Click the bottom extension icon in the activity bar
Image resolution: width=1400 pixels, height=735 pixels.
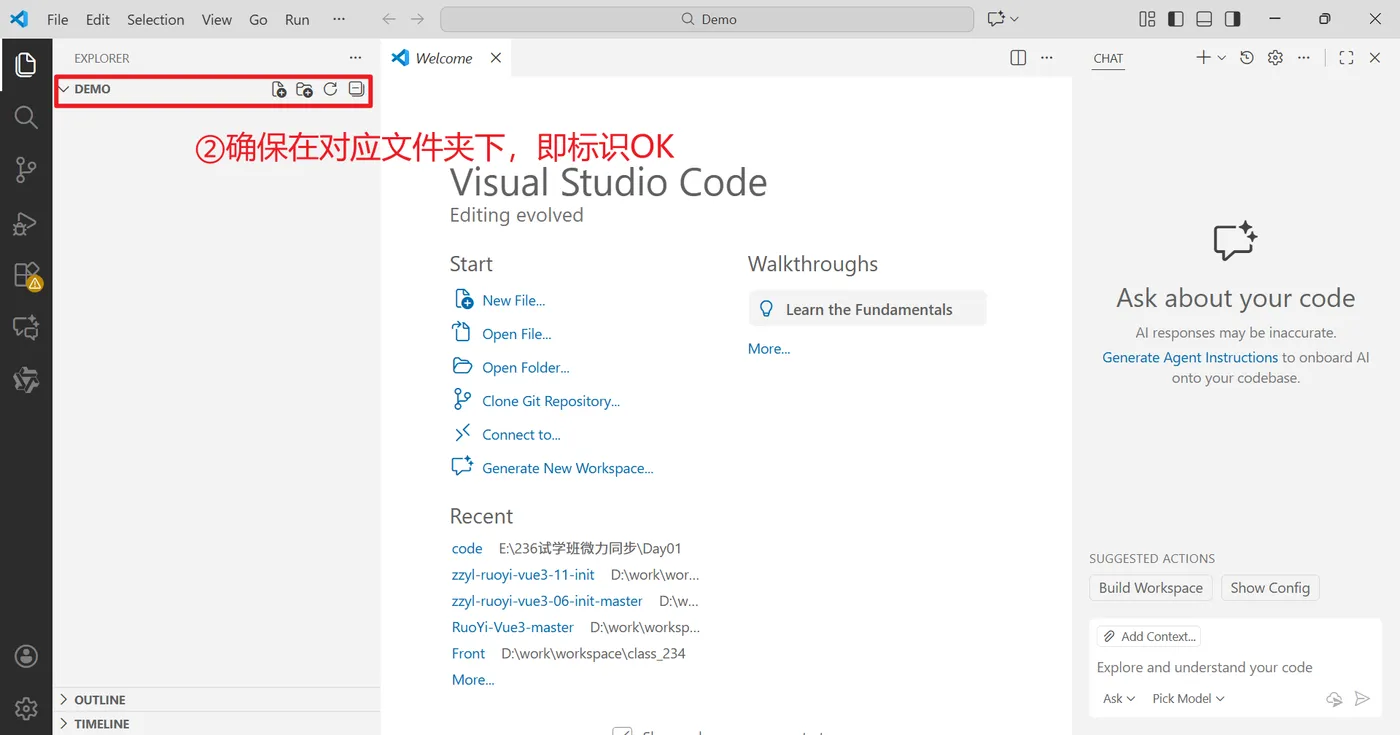pos(26,379)
